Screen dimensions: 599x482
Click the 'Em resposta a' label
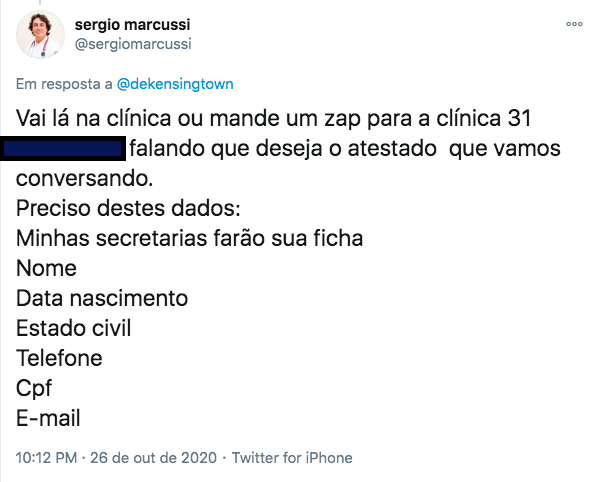click(x=64, y=84)
